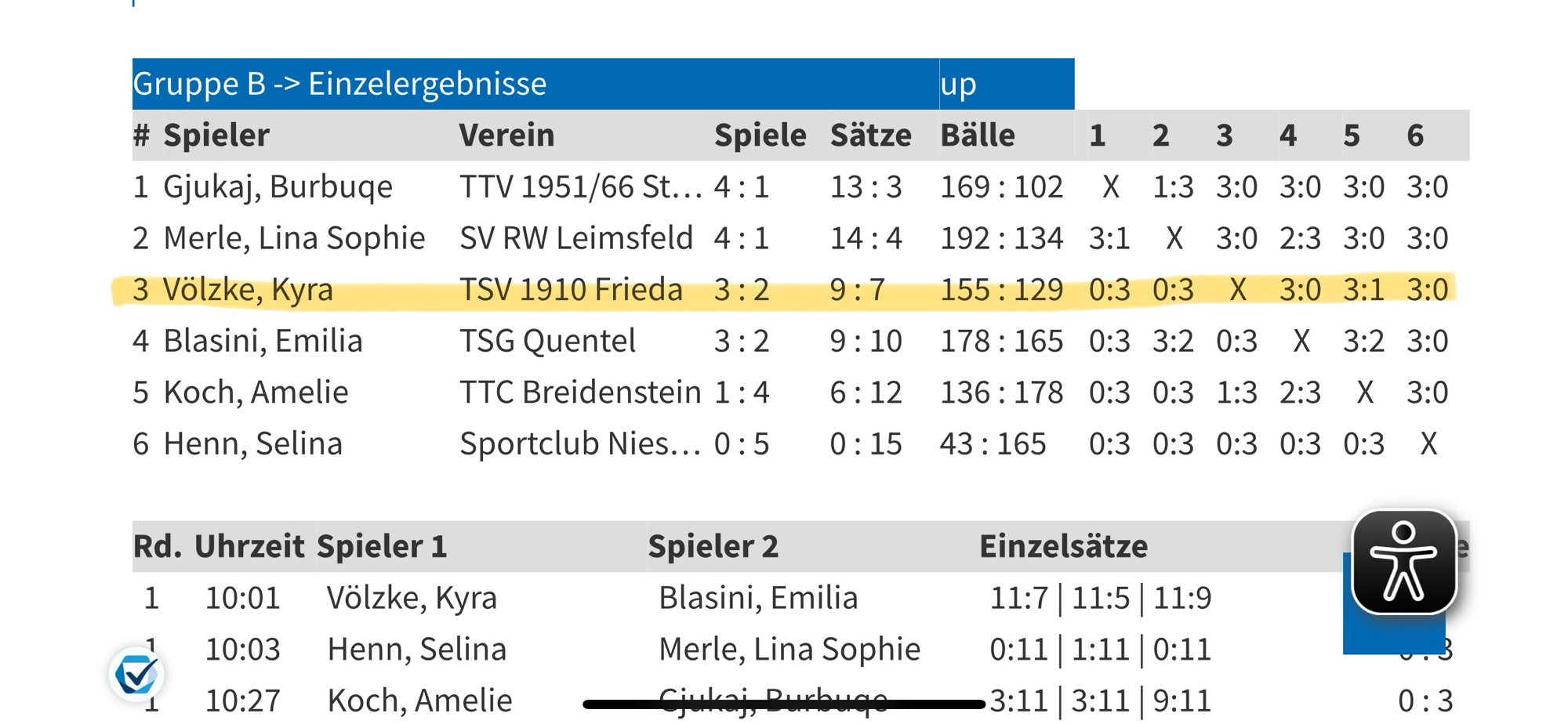
Task: Open the club "TSV 1910 Frieda"
Action: (x=571, y=290)
